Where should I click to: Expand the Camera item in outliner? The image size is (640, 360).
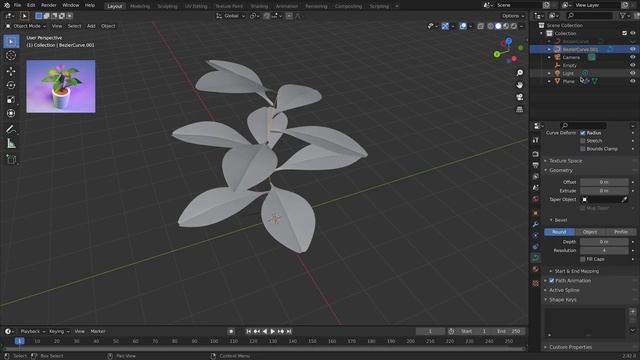click(x=549, y=58)
